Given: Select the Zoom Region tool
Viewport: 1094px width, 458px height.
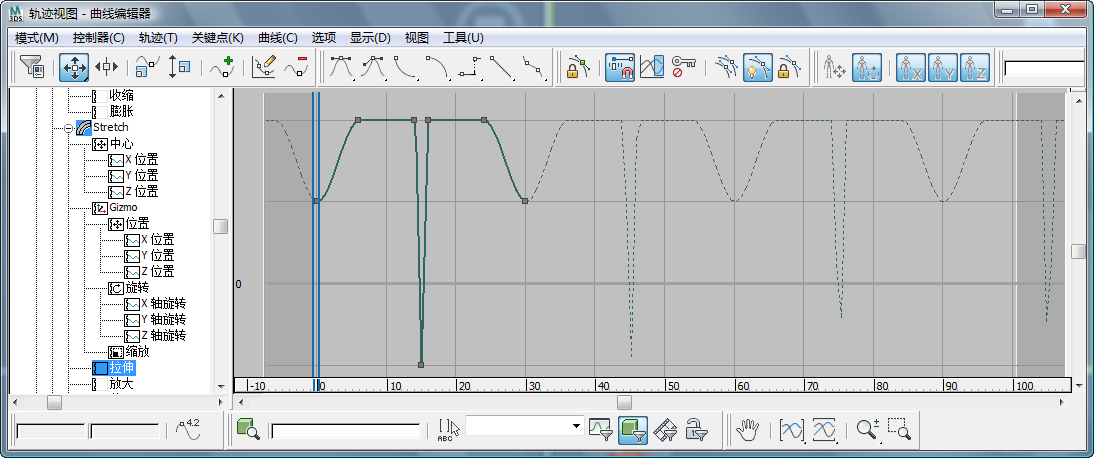Looking at the screenshot, I should (899, 429).
